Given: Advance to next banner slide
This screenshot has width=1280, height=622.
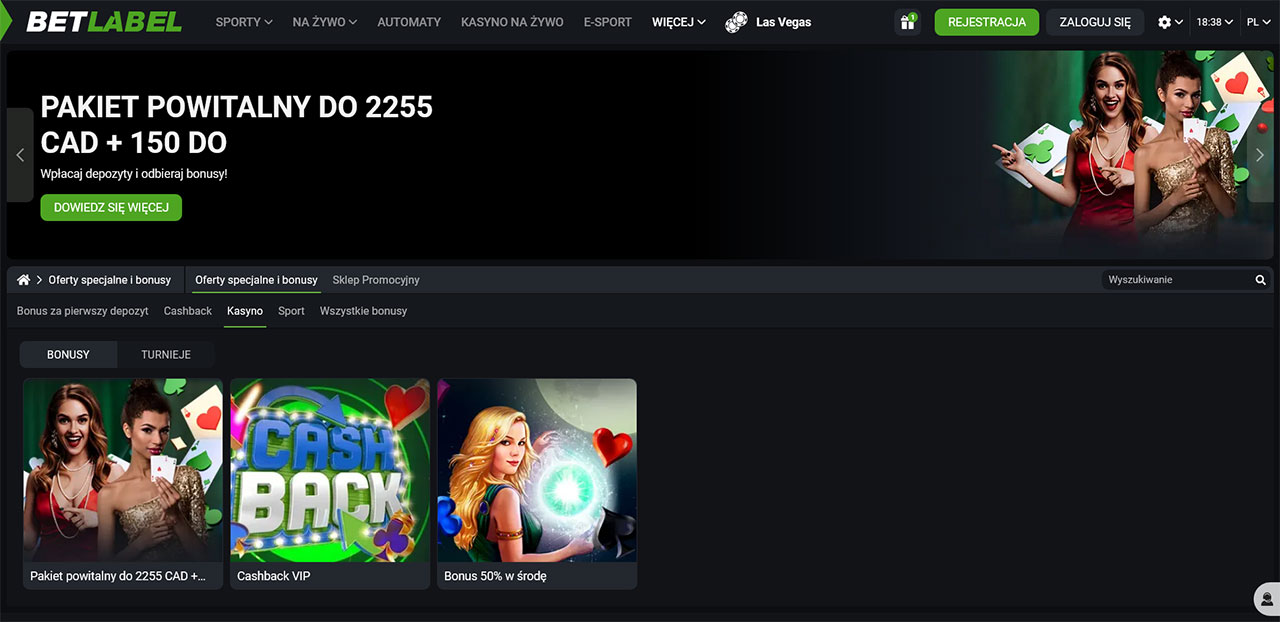Looking at the screenshot, I should tap(1260, 155).
